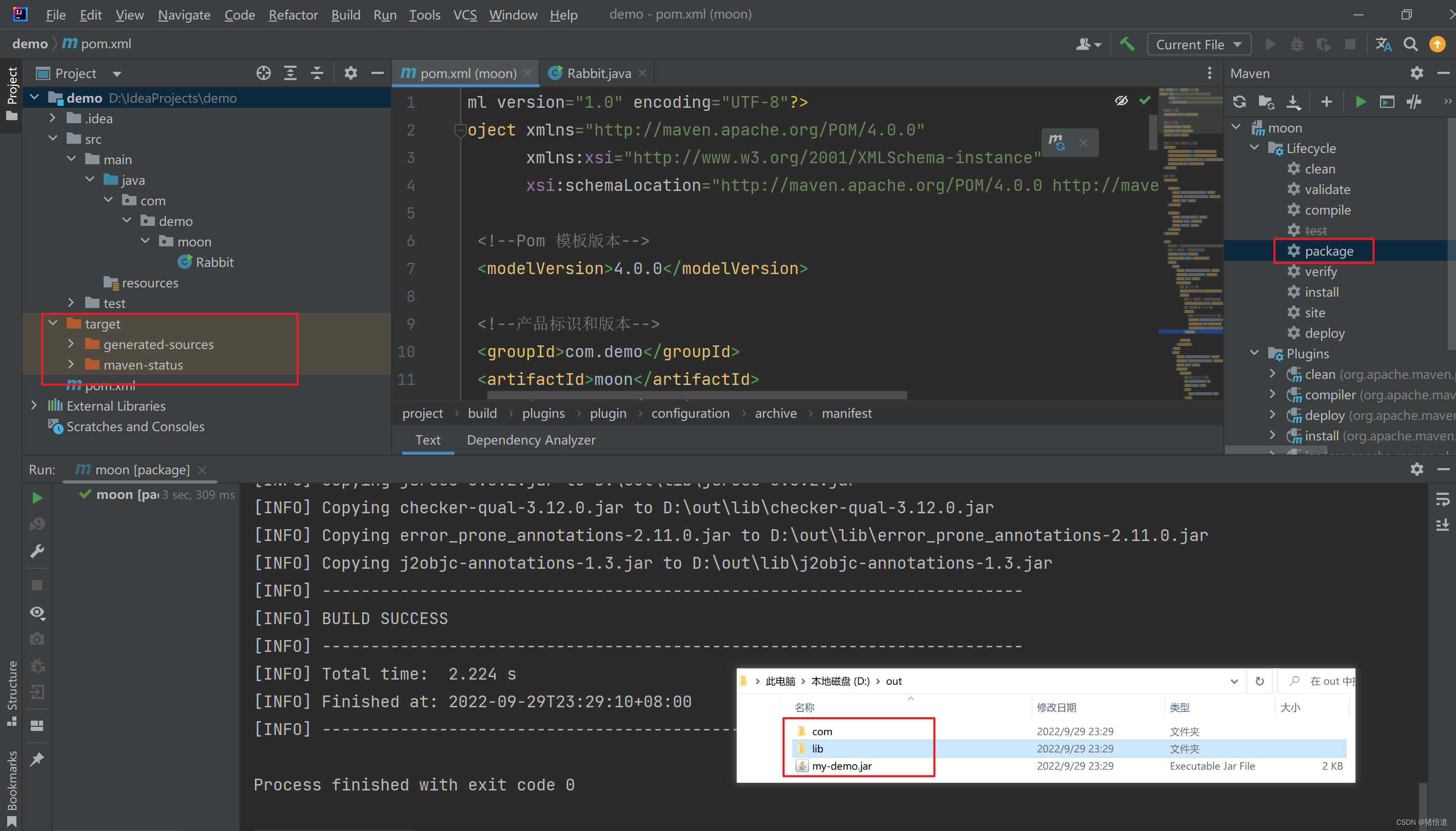The width and height of the screenshot is (1456, 831).
Task: Click scroll to end icon in console
Action: 1442,525
